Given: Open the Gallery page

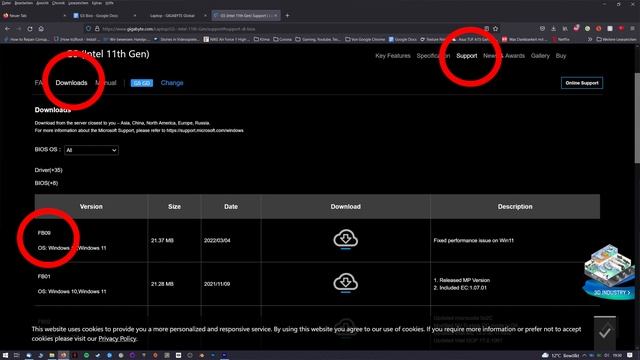Looking at the screenshot, I should (540, 56).
